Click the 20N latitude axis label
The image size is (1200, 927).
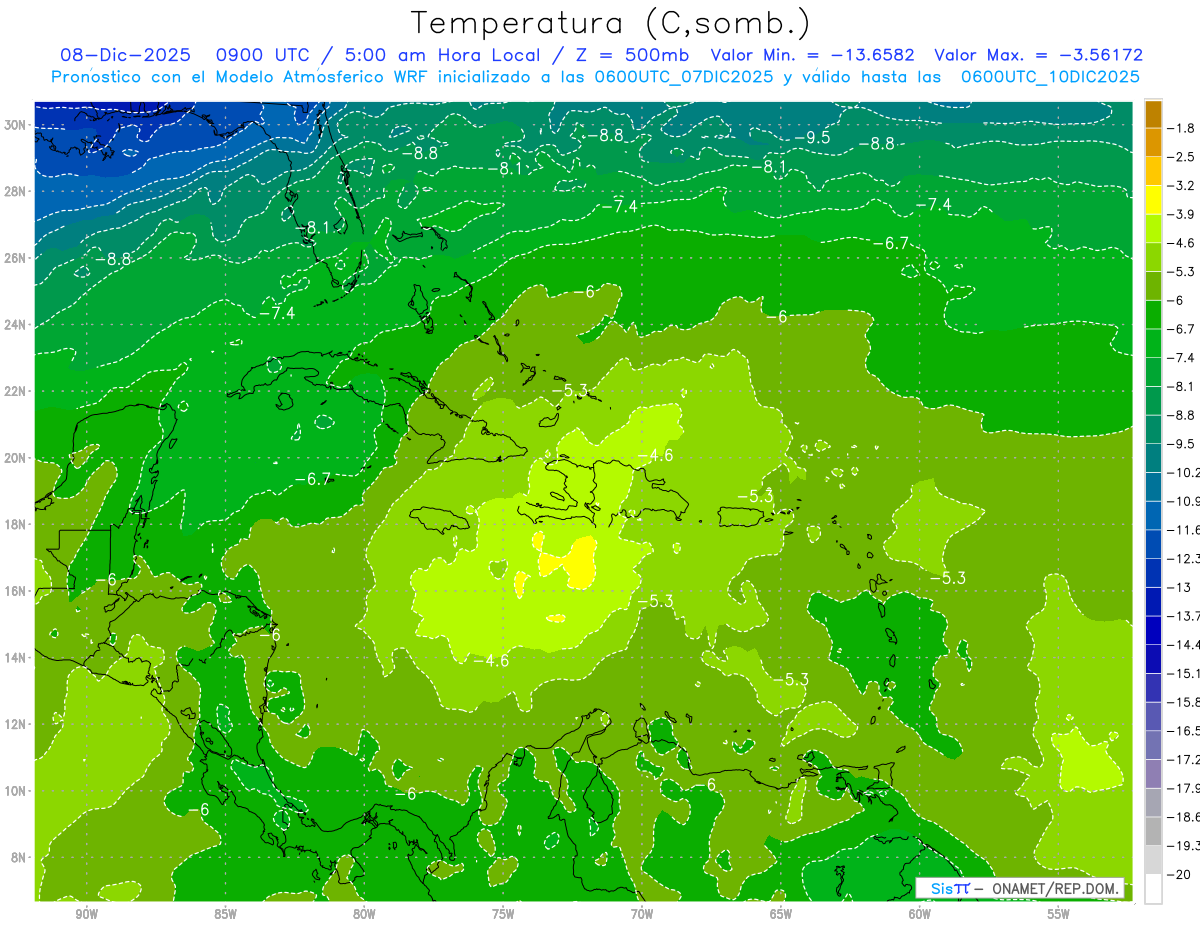tap(17, 458)
